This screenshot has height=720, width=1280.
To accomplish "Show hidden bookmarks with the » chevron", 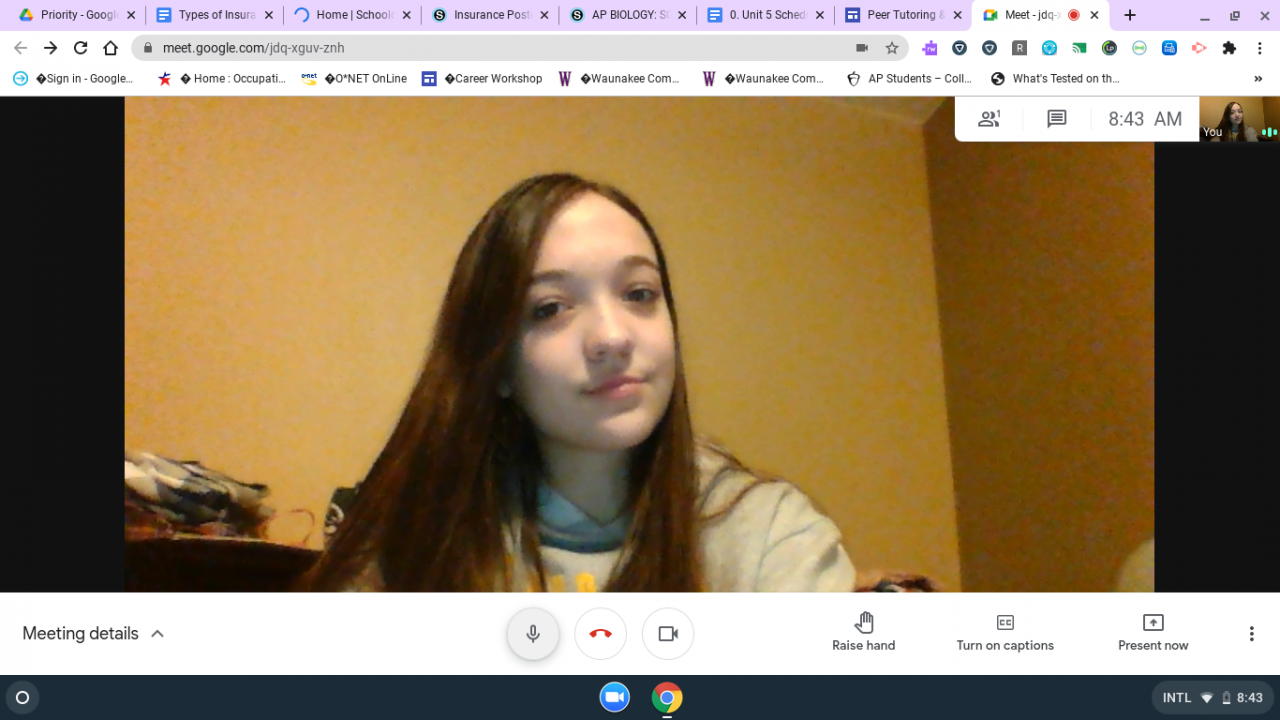I will pos(1258,79).
